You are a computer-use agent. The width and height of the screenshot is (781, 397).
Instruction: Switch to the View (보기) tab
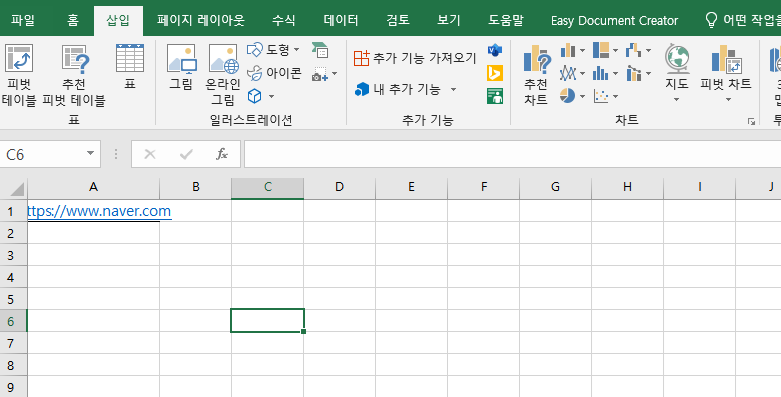point(448,20)
